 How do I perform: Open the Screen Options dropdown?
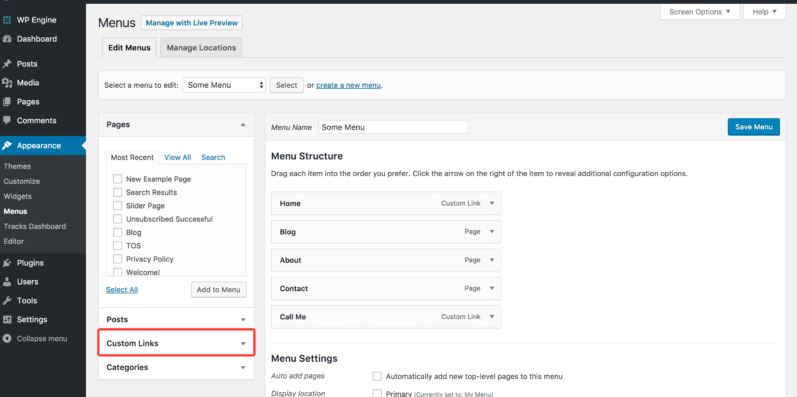[x=700, y=12]
